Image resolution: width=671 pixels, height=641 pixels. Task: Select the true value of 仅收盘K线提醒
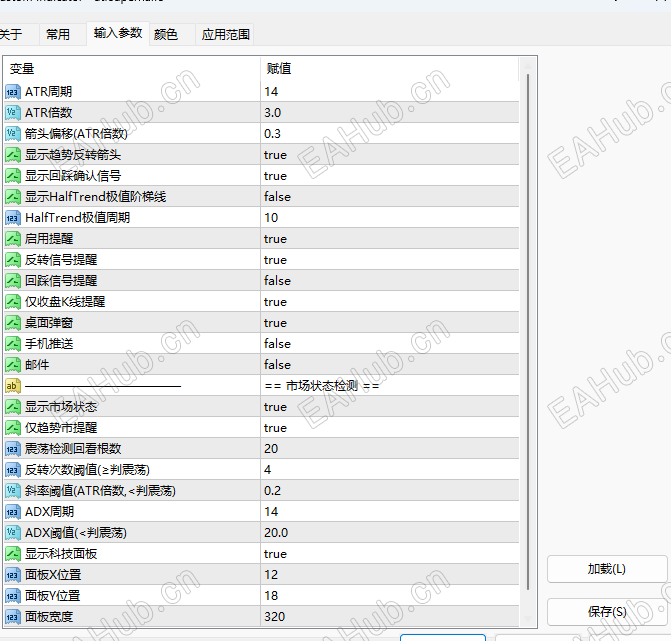(x=389, y=302)
